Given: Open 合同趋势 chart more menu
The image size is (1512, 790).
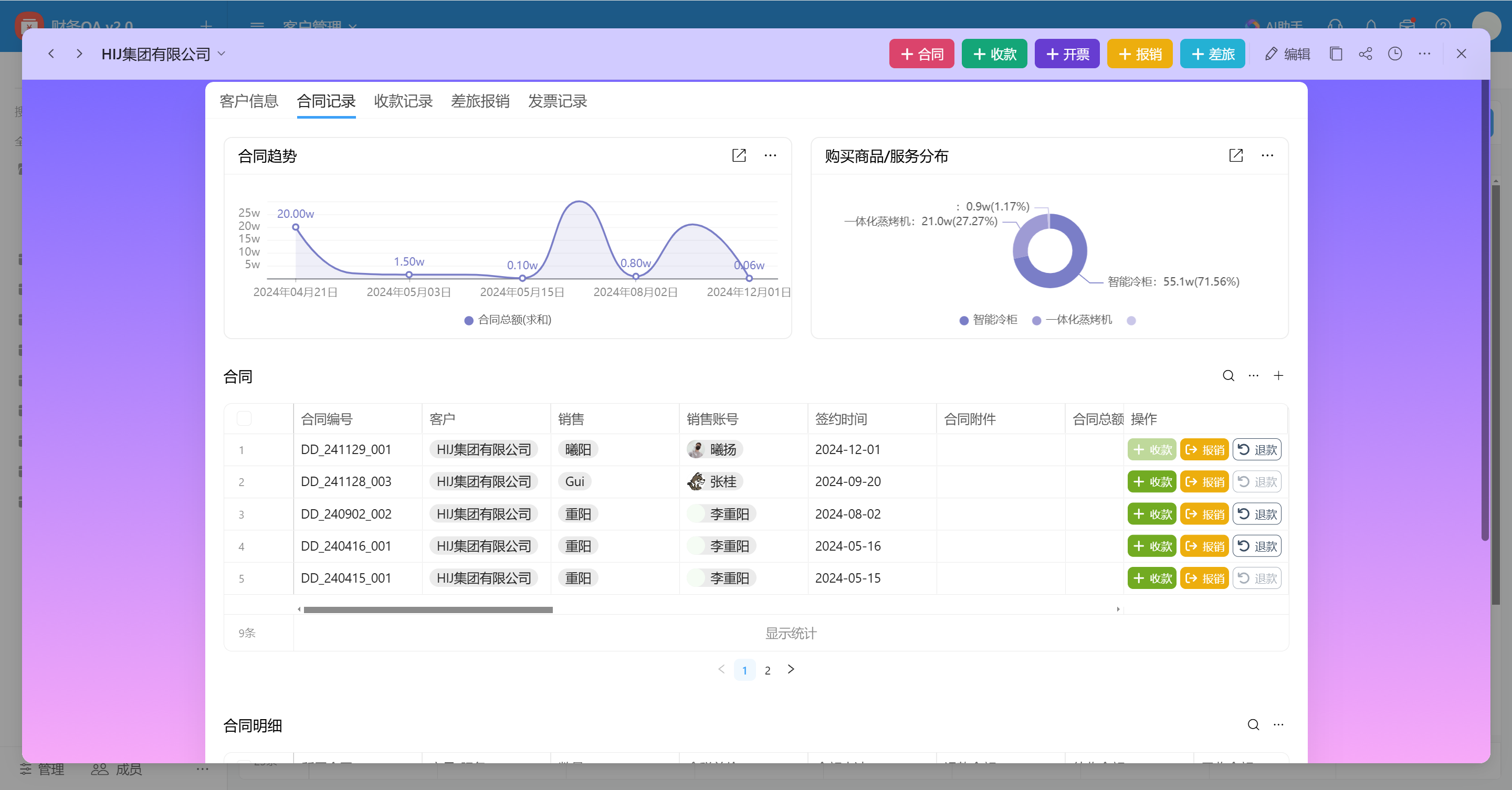Looking at the screenshot, I should click(770, 155).
